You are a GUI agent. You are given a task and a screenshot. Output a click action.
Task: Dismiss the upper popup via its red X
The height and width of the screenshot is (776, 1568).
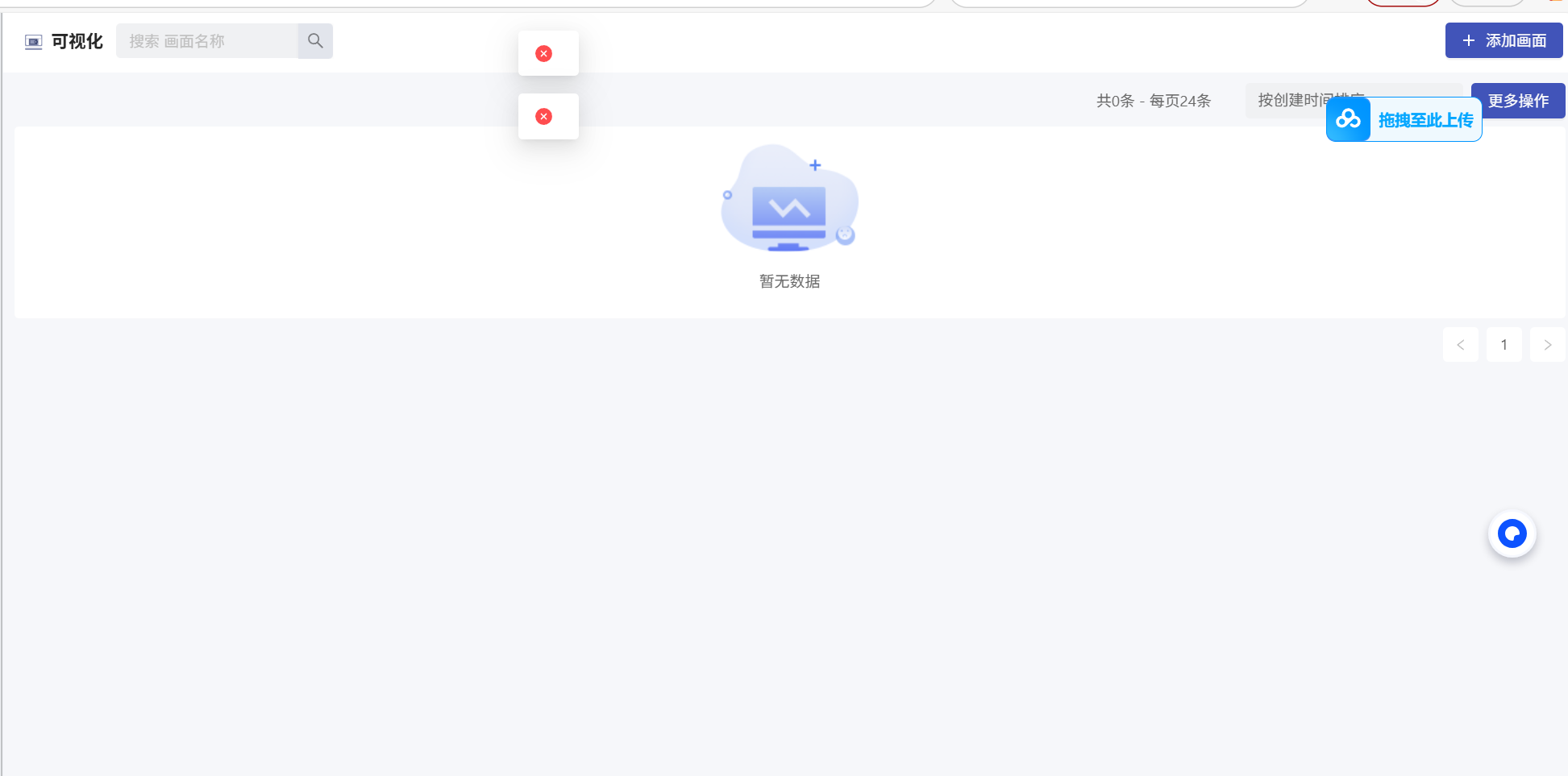tap(543, 53)
